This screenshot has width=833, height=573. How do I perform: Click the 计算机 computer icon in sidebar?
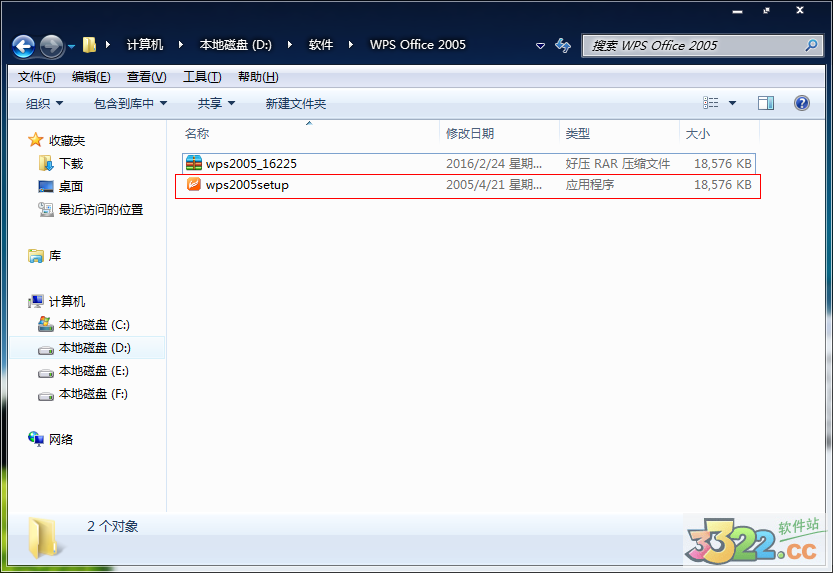tap(36, 302)
